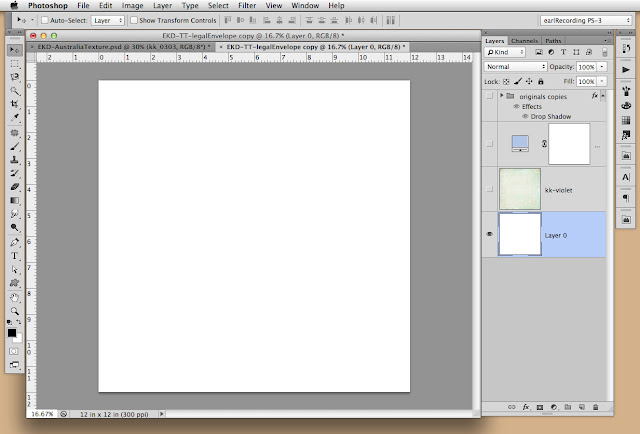Switch to the Paths tab
Screen dimensions: 640x434
click(x=553, y=41)
